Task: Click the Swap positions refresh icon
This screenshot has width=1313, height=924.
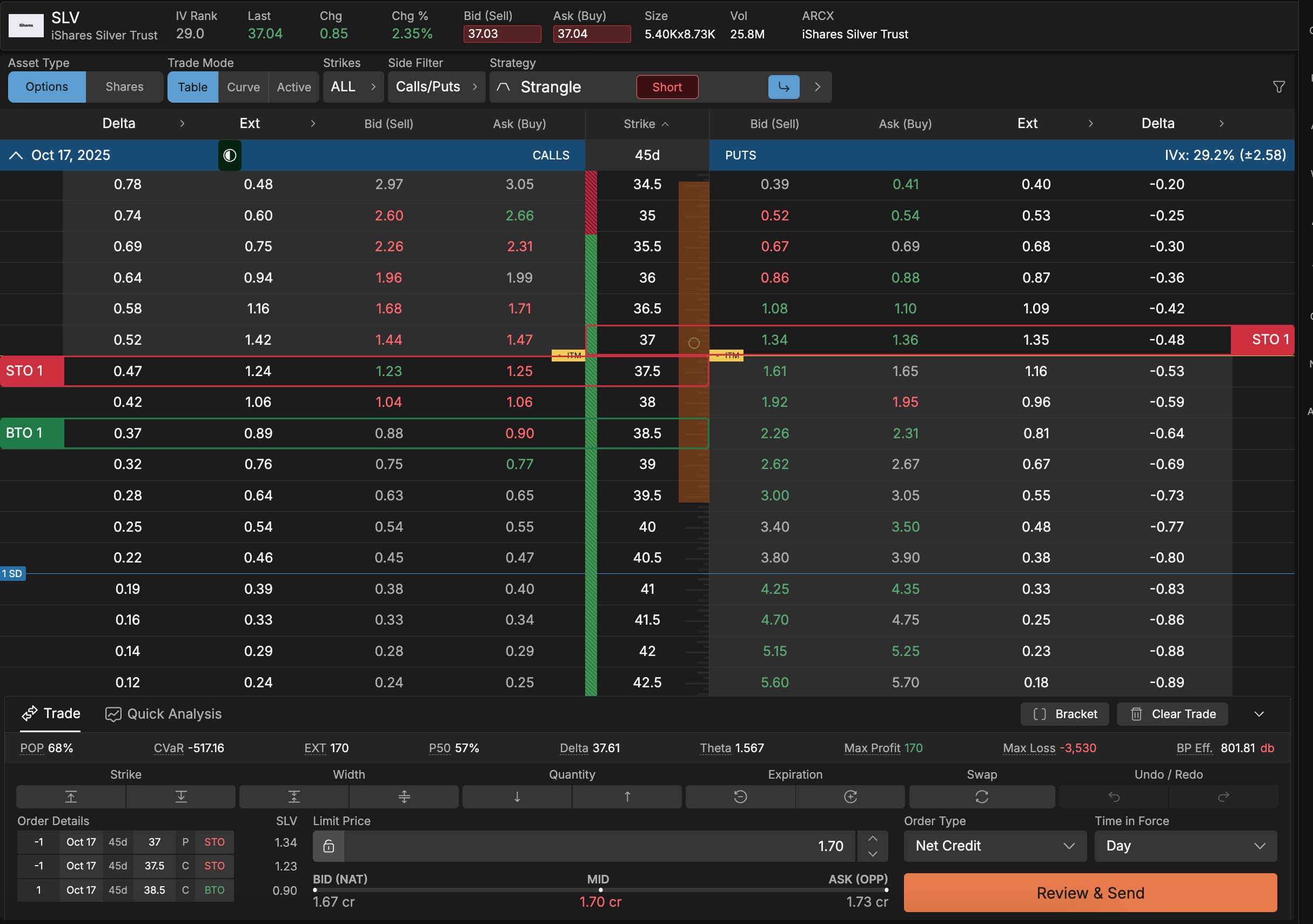Action: pyautogui.click(x=981, y=796)
